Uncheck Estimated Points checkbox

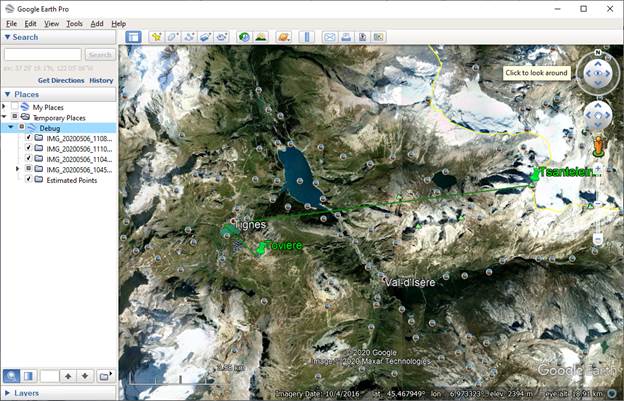28,179
